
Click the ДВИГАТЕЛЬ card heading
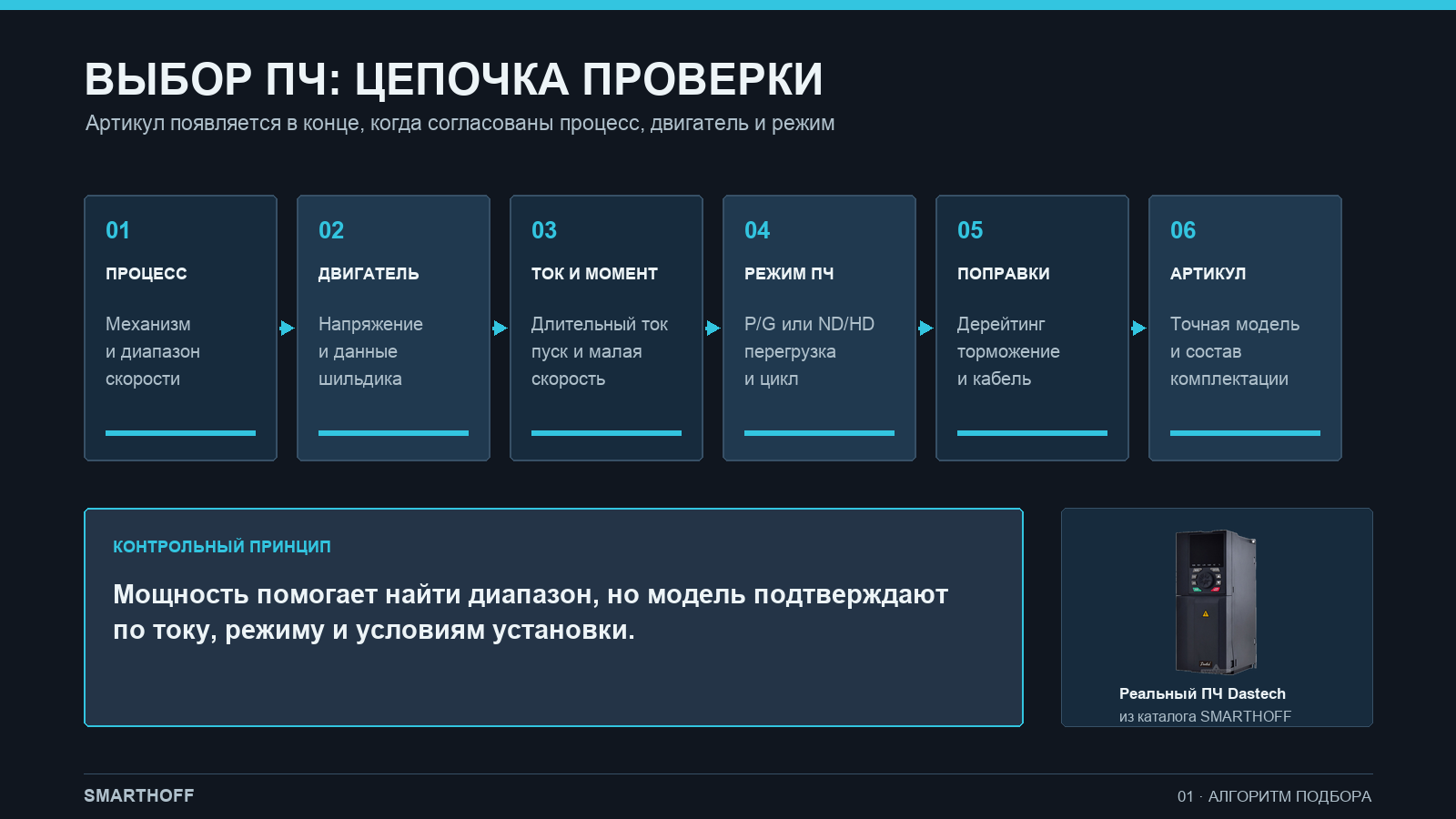pyautogui.click(x=369, y=274)
